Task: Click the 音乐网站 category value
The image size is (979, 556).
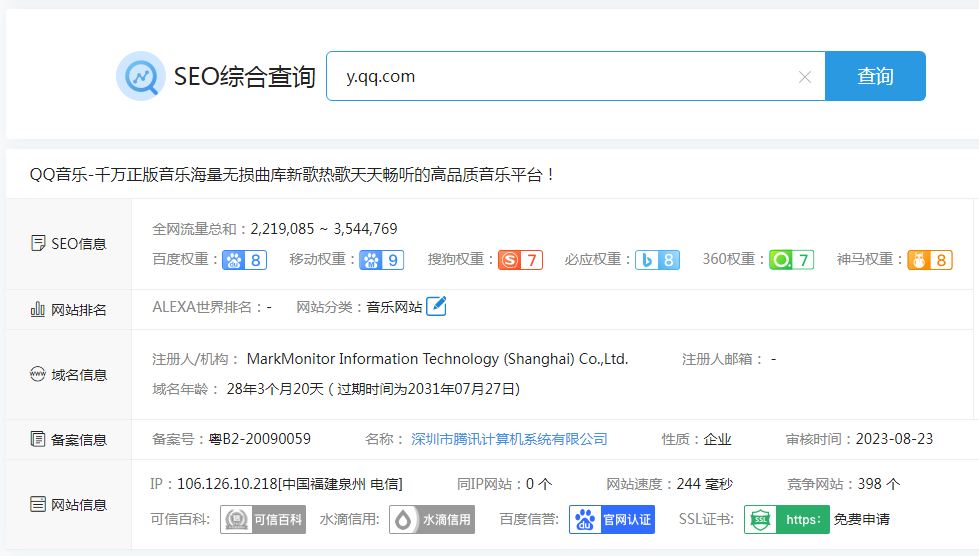Action: click(x=394, y=307)
